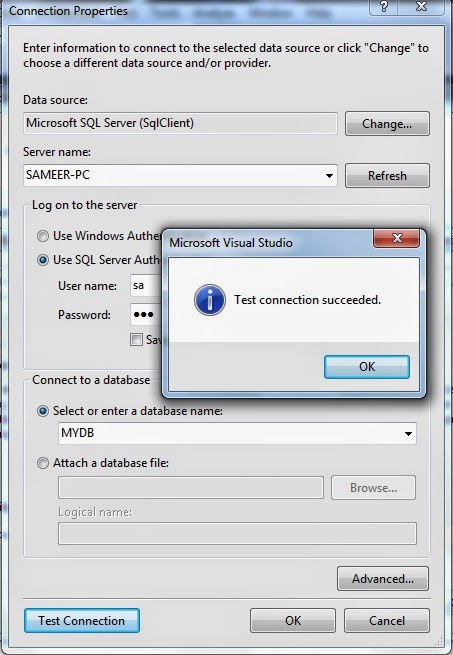Select Use SQL Server Authentication radio button
Viewport: 453px width, 655px height.
[43, 260]
